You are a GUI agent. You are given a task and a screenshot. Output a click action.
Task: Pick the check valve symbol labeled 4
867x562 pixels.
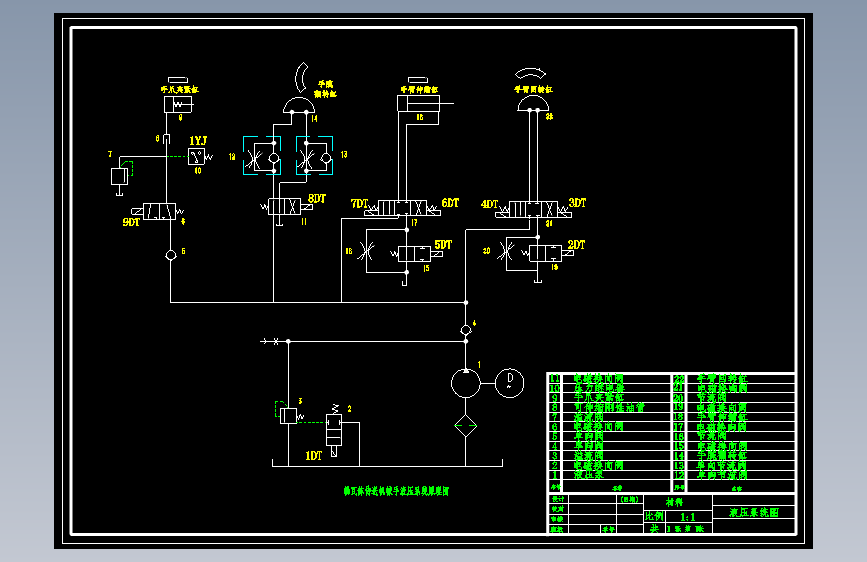466,330
